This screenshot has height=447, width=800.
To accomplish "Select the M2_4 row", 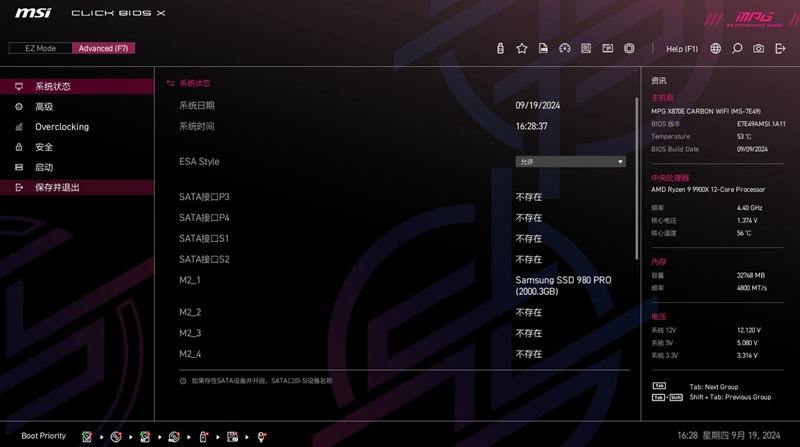I will tap(403, 354).
